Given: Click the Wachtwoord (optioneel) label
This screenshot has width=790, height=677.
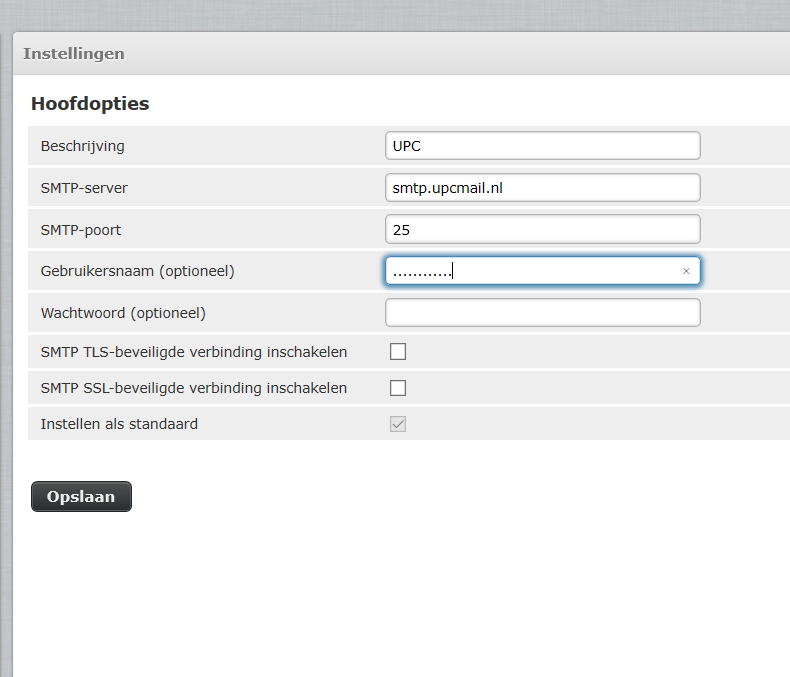Looking at the screenshot, I should (123, 313).
